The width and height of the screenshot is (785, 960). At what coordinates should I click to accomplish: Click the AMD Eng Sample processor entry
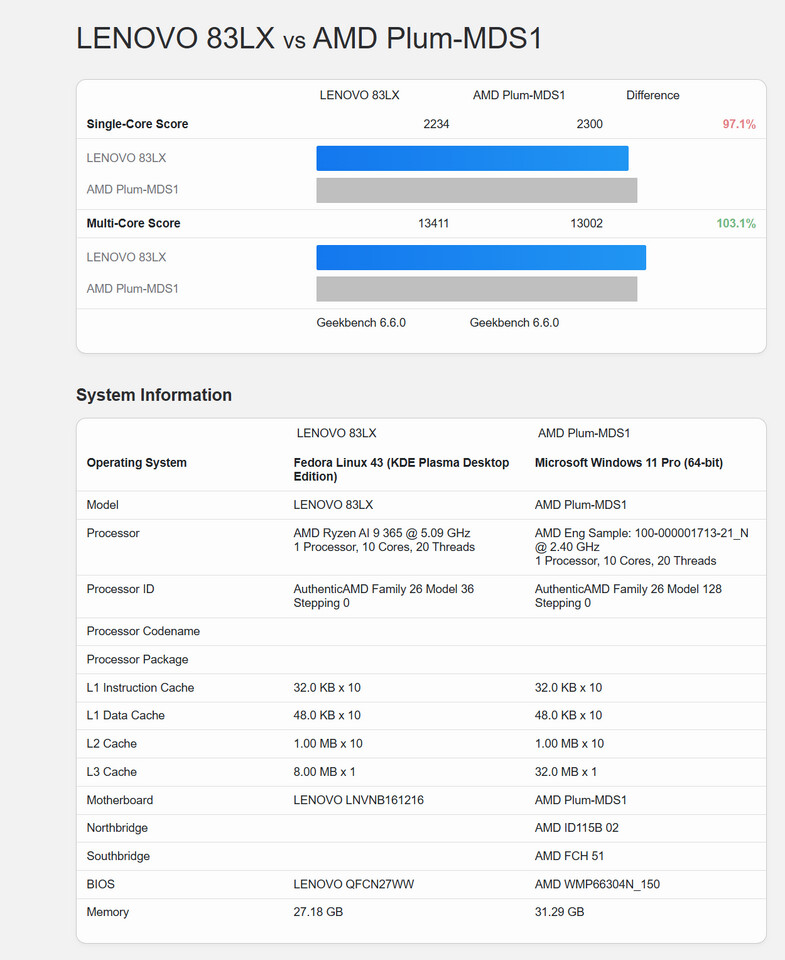click(x=641, y=540)
